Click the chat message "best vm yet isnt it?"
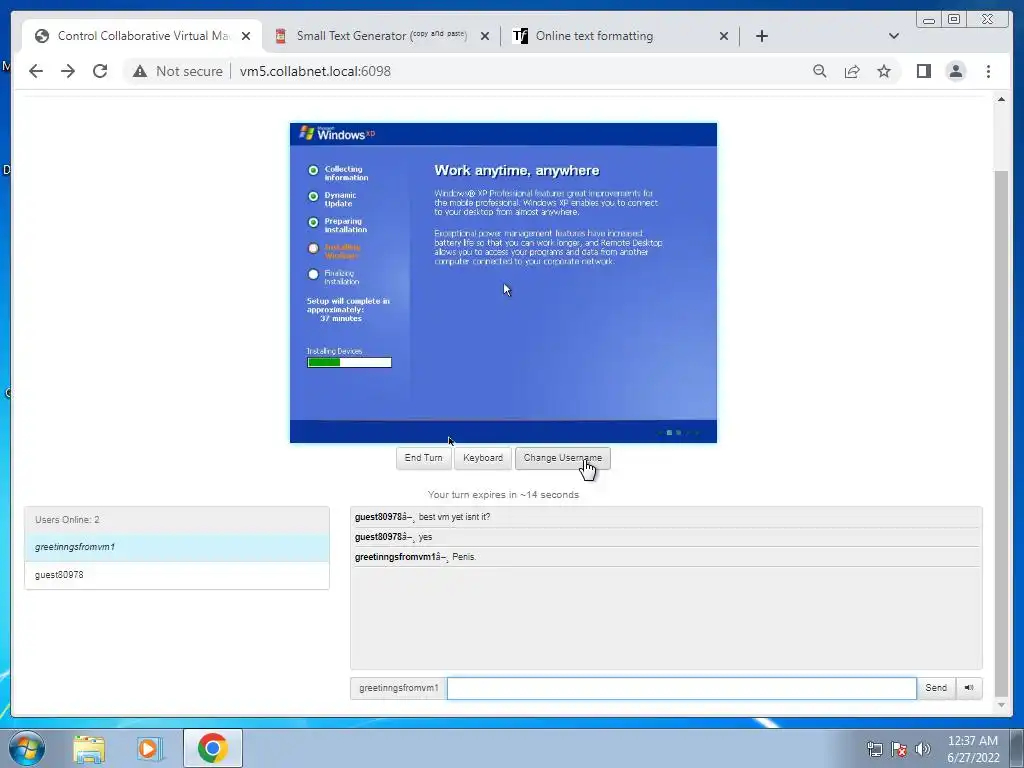The width and height of the screenshot is (1024, 768). pyautogui.click(x=454, y=517)
